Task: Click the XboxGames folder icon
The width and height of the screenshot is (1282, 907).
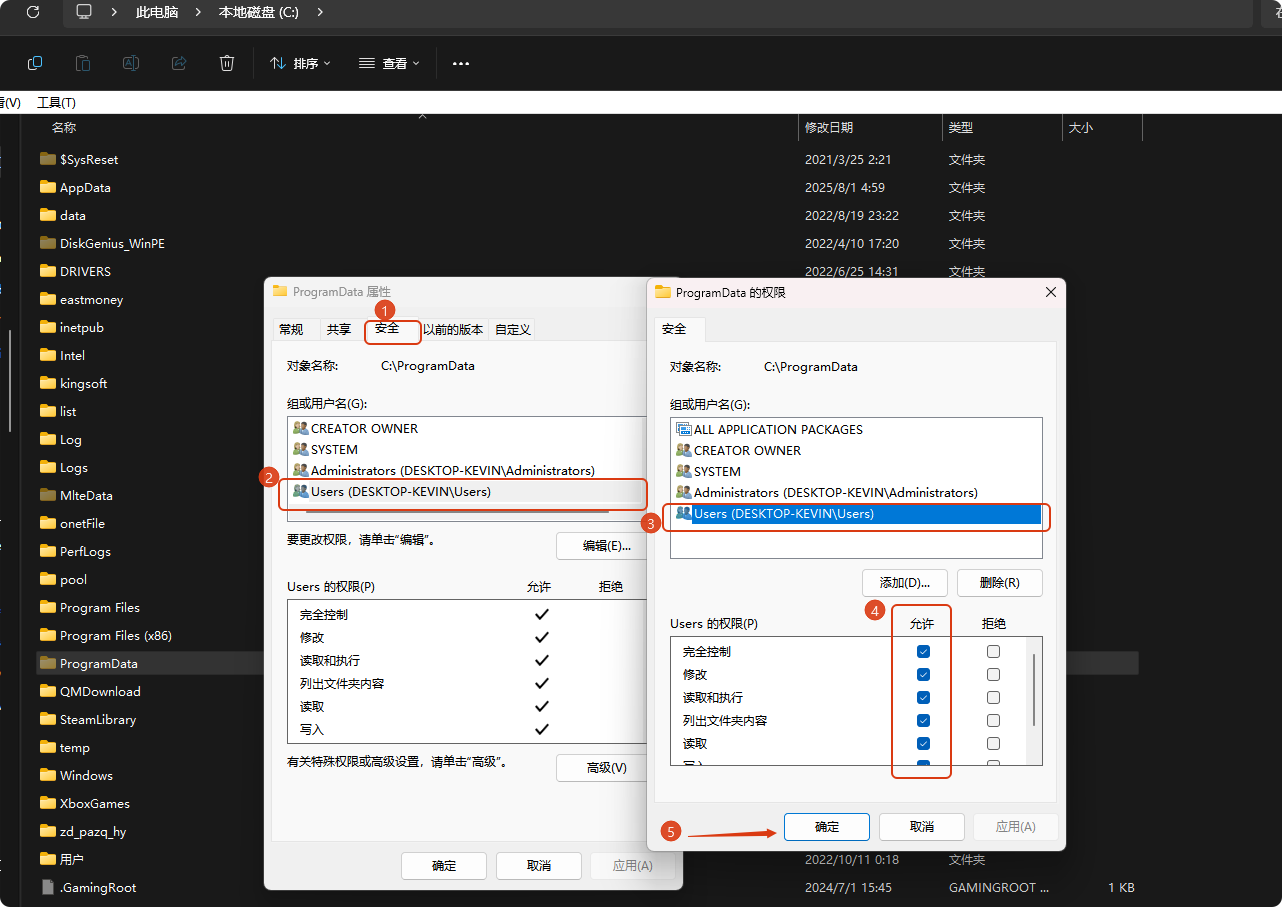Action: pos(47,803)
